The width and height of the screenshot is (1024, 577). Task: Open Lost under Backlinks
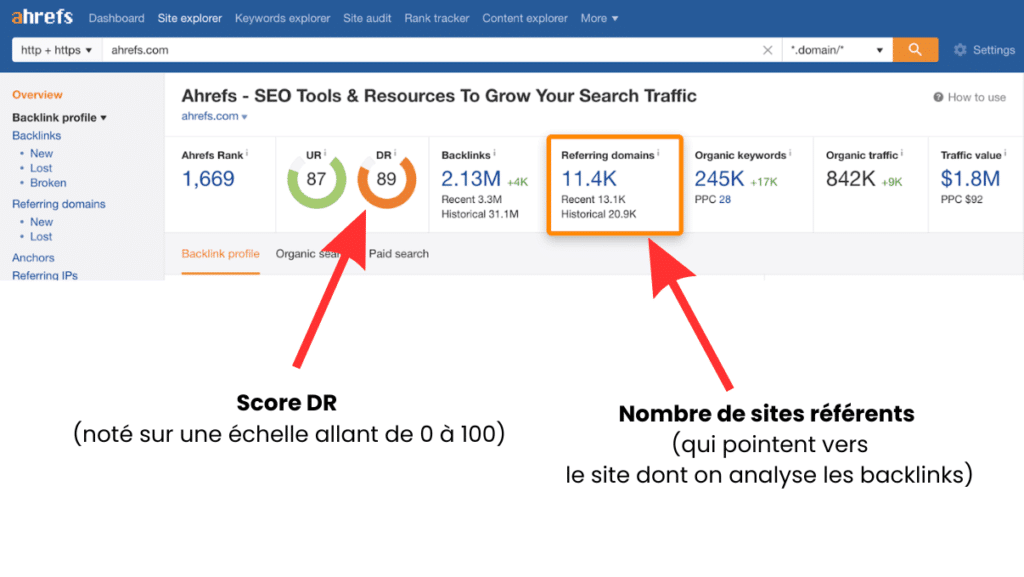pos(40,168)
